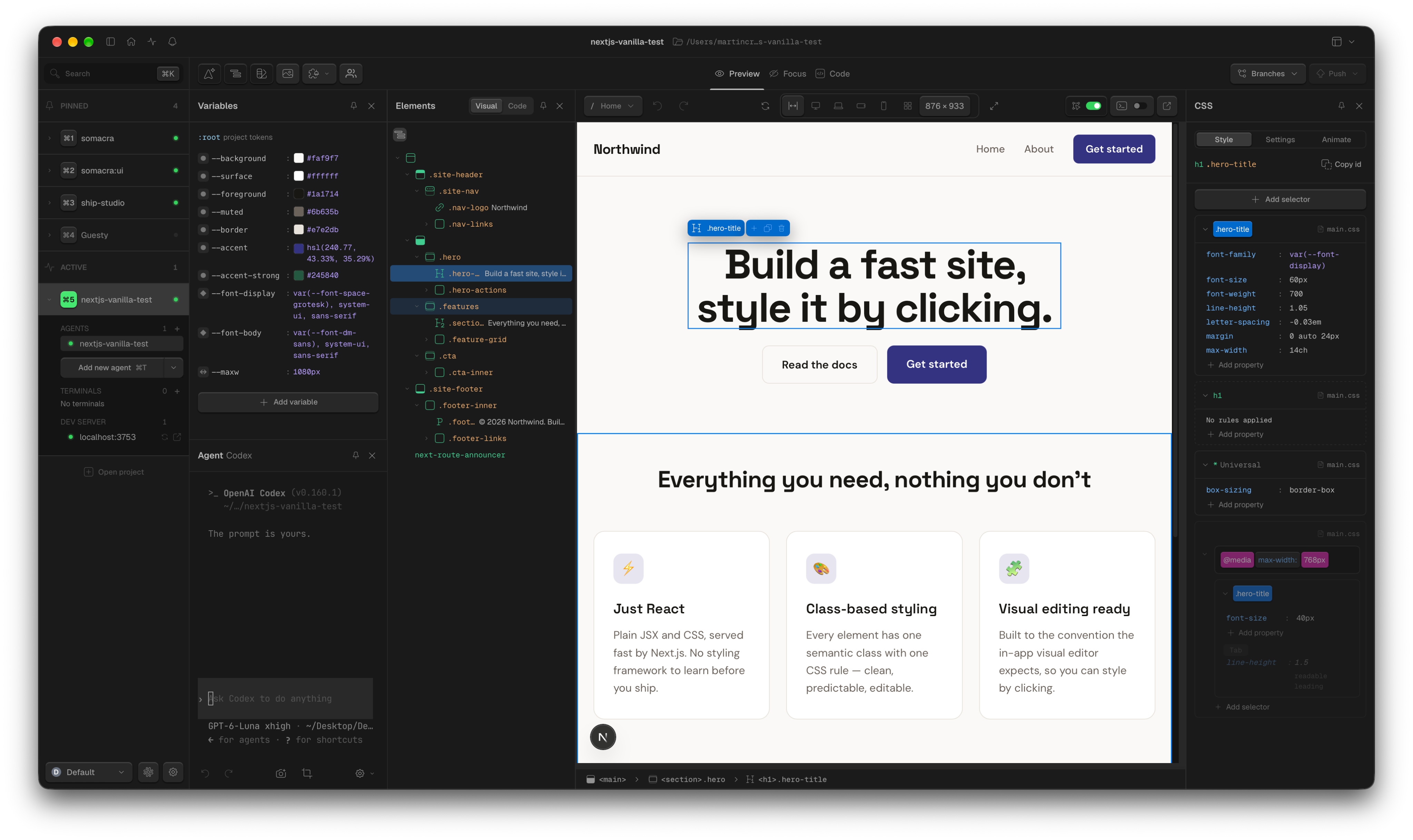Screen dimensions: 1413x840
Task: Click the Add selector button
Action: [1279, 199]
